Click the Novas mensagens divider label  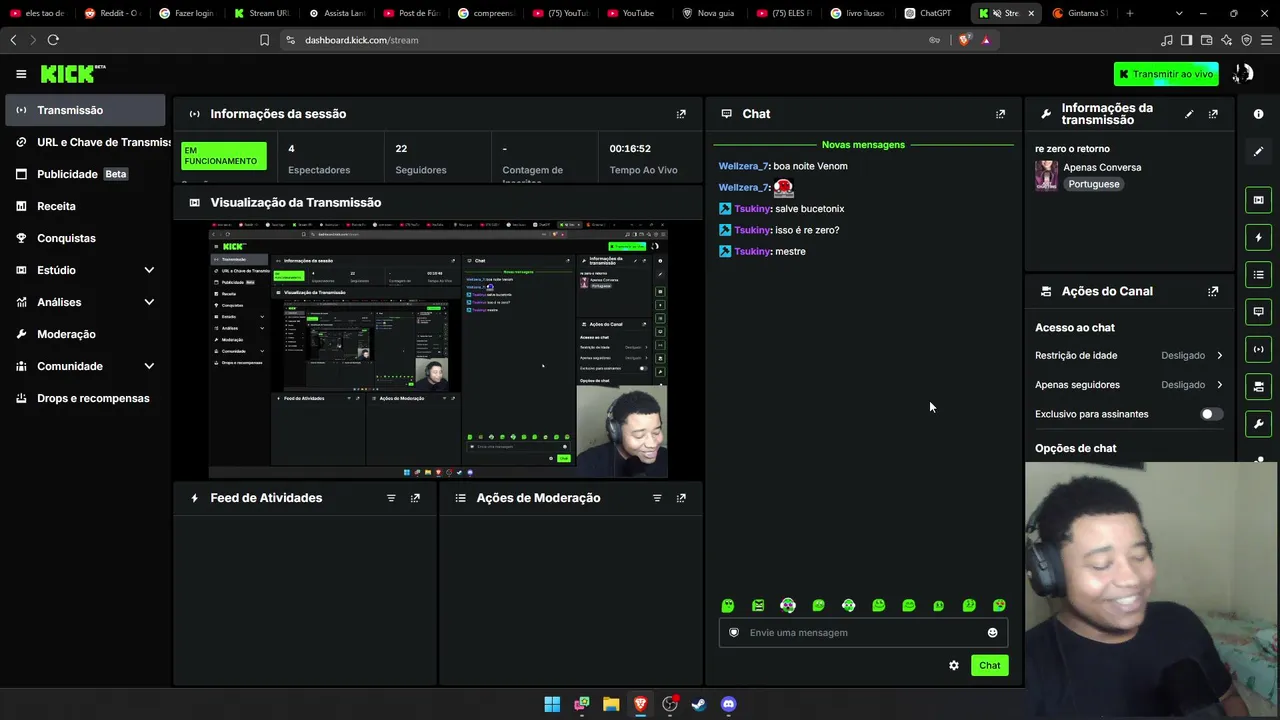tap(863, 145)
